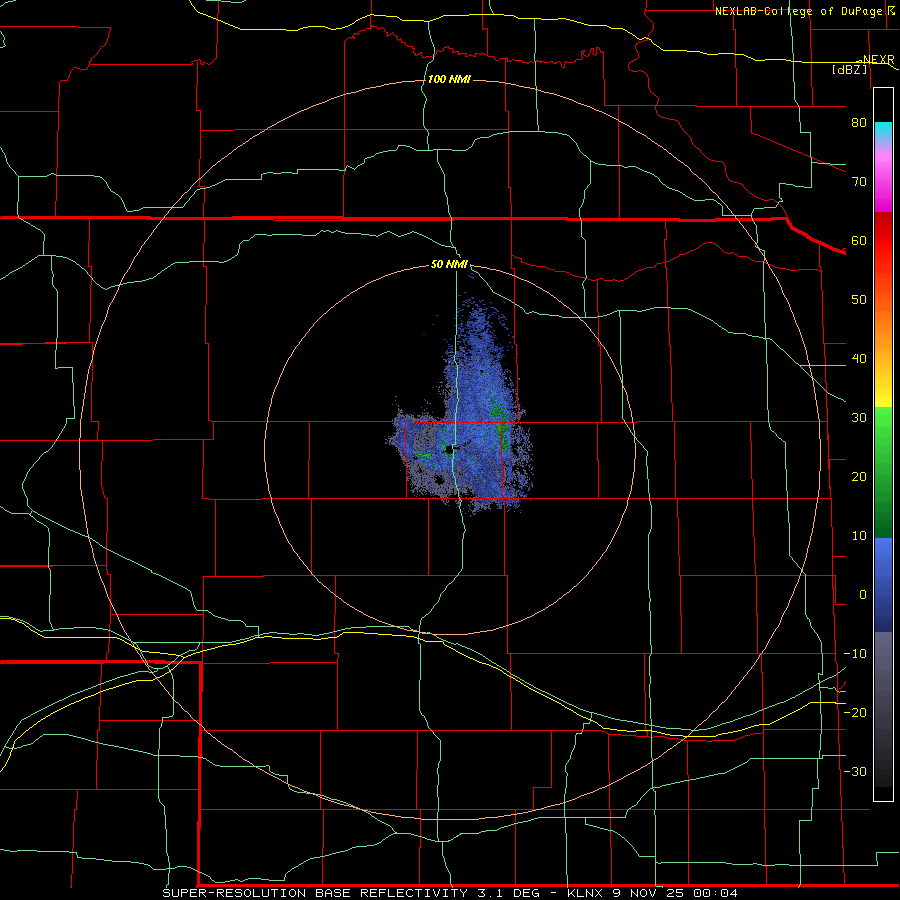Click the black radar site dot at center
Screen dimensions: 900x900
449,449
